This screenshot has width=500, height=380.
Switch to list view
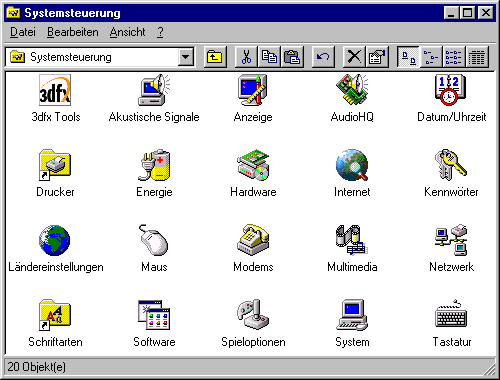click(x=454, y=57)
